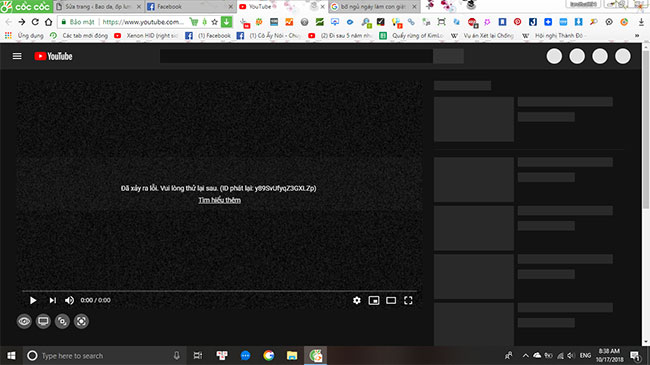Viewport: 650px width, 365px height.
Task: Open the browser home page
Action: tap(49, 22)
